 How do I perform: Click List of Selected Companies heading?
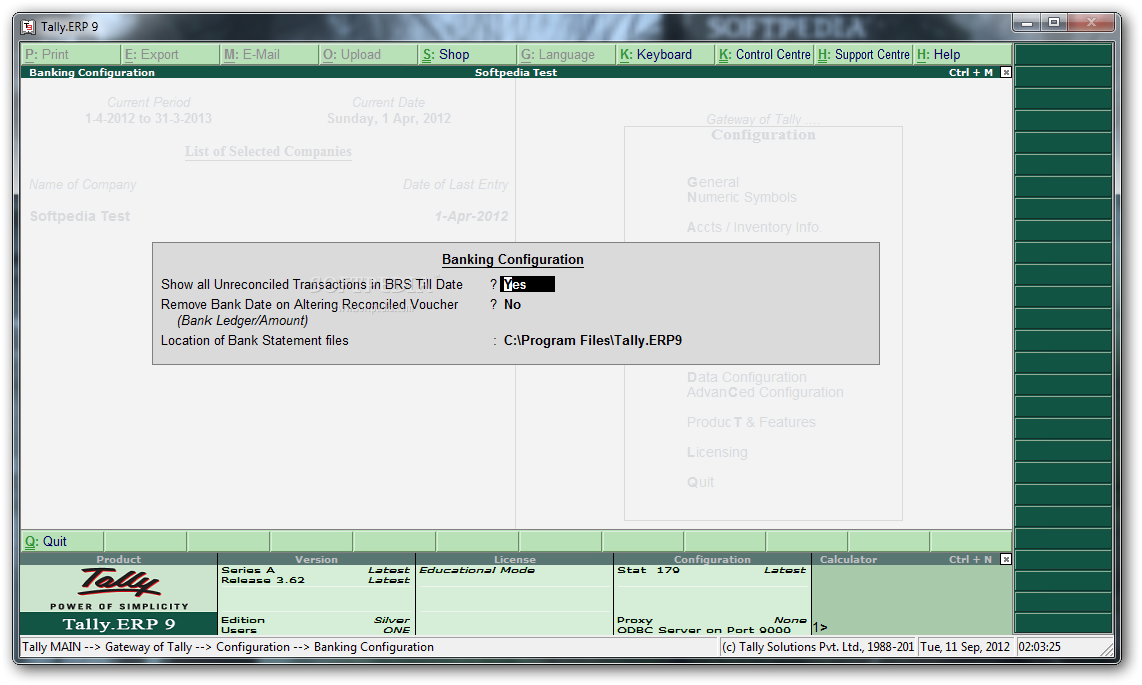(268, 151)
